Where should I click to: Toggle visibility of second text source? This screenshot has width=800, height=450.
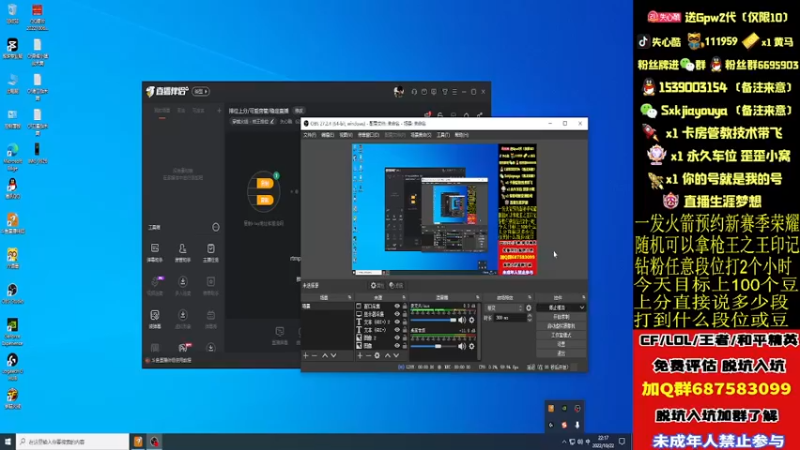[397, 330]
